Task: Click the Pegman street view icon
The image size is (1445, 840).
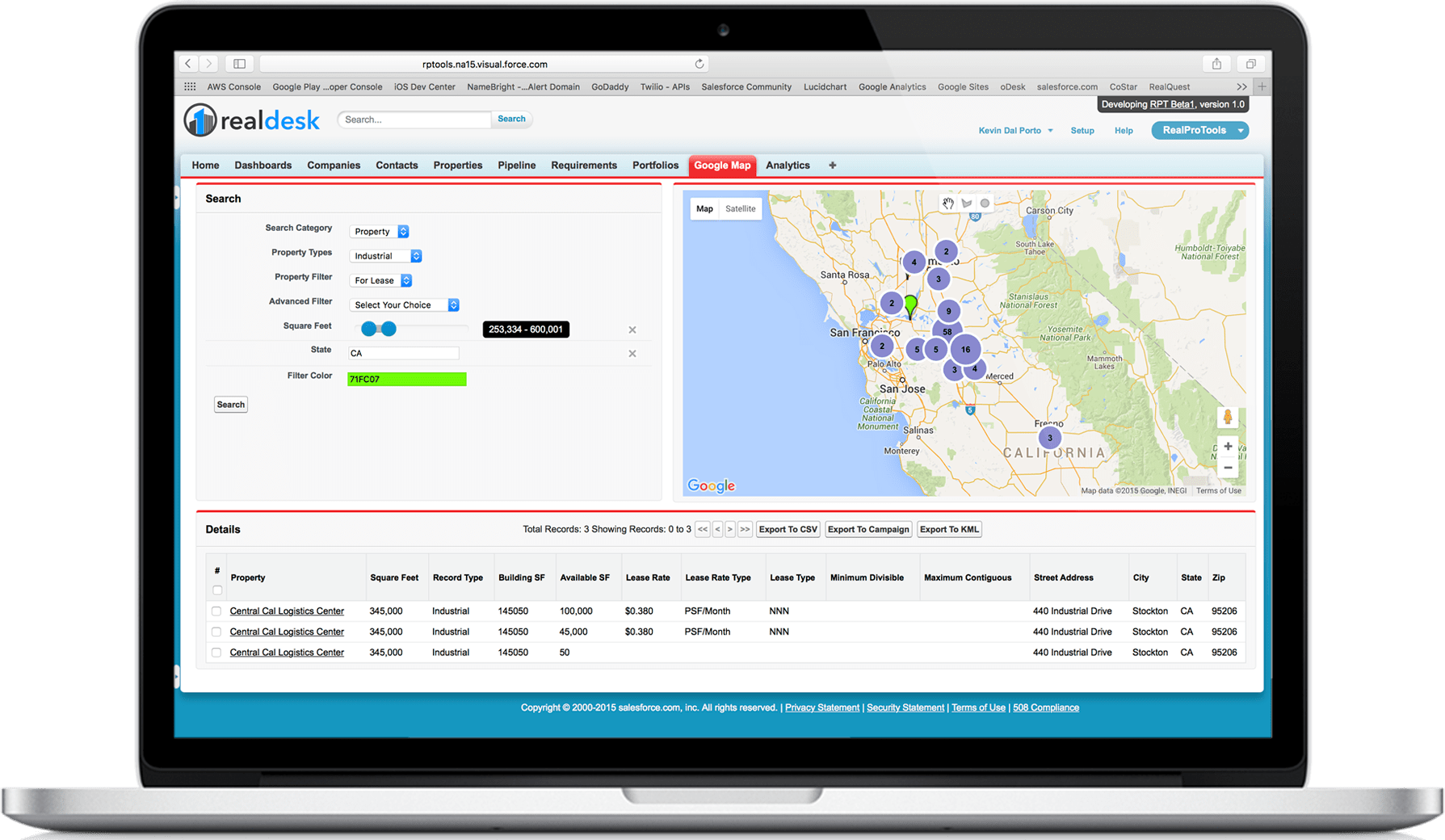Action: (1228, 418)
